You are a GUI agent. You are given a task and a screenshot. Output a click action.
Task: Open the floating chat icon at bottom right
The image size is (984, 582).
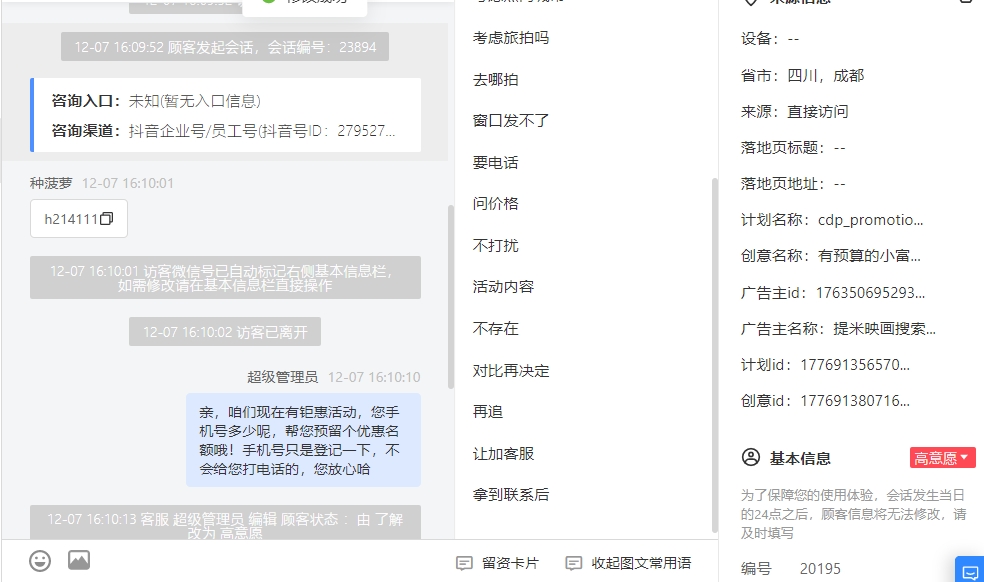pos(970,570)
